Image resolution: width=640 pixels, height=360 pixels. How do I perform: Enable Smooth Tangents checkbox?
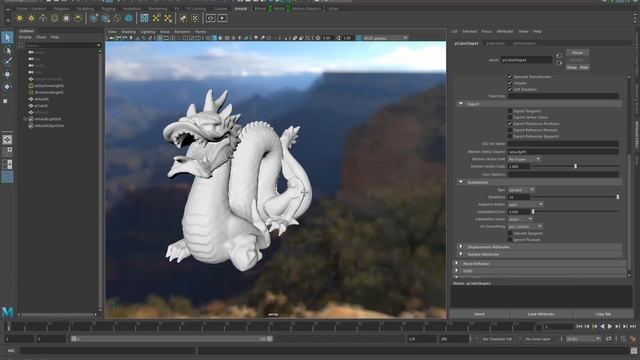coord(510,233)
